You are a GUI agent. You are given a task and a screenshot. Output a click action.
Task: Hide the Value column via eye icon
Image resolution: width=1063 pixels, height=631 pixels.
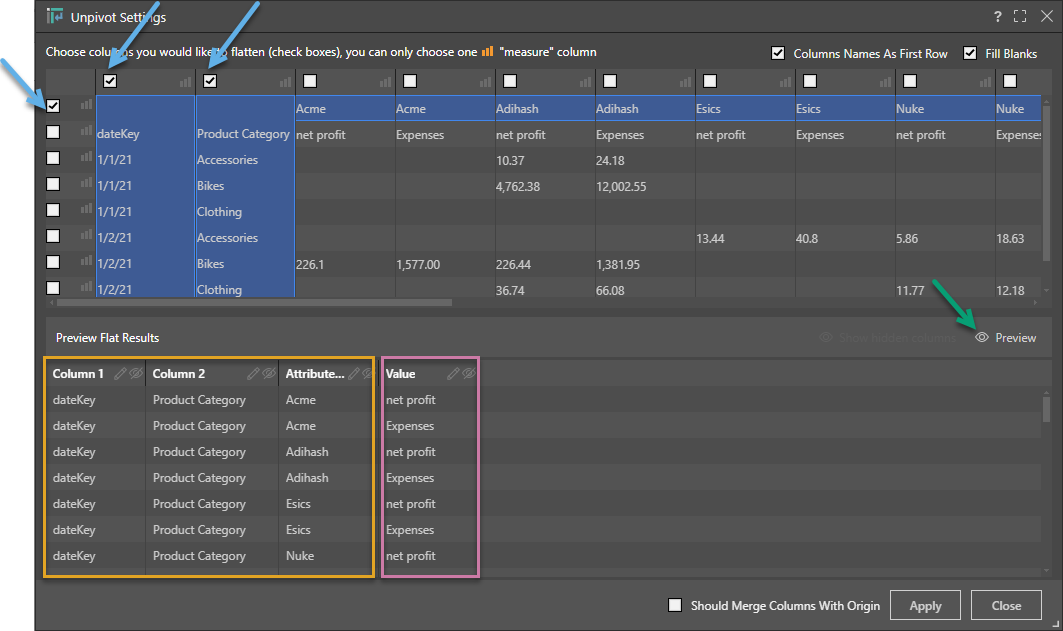(x=469, y=374)
